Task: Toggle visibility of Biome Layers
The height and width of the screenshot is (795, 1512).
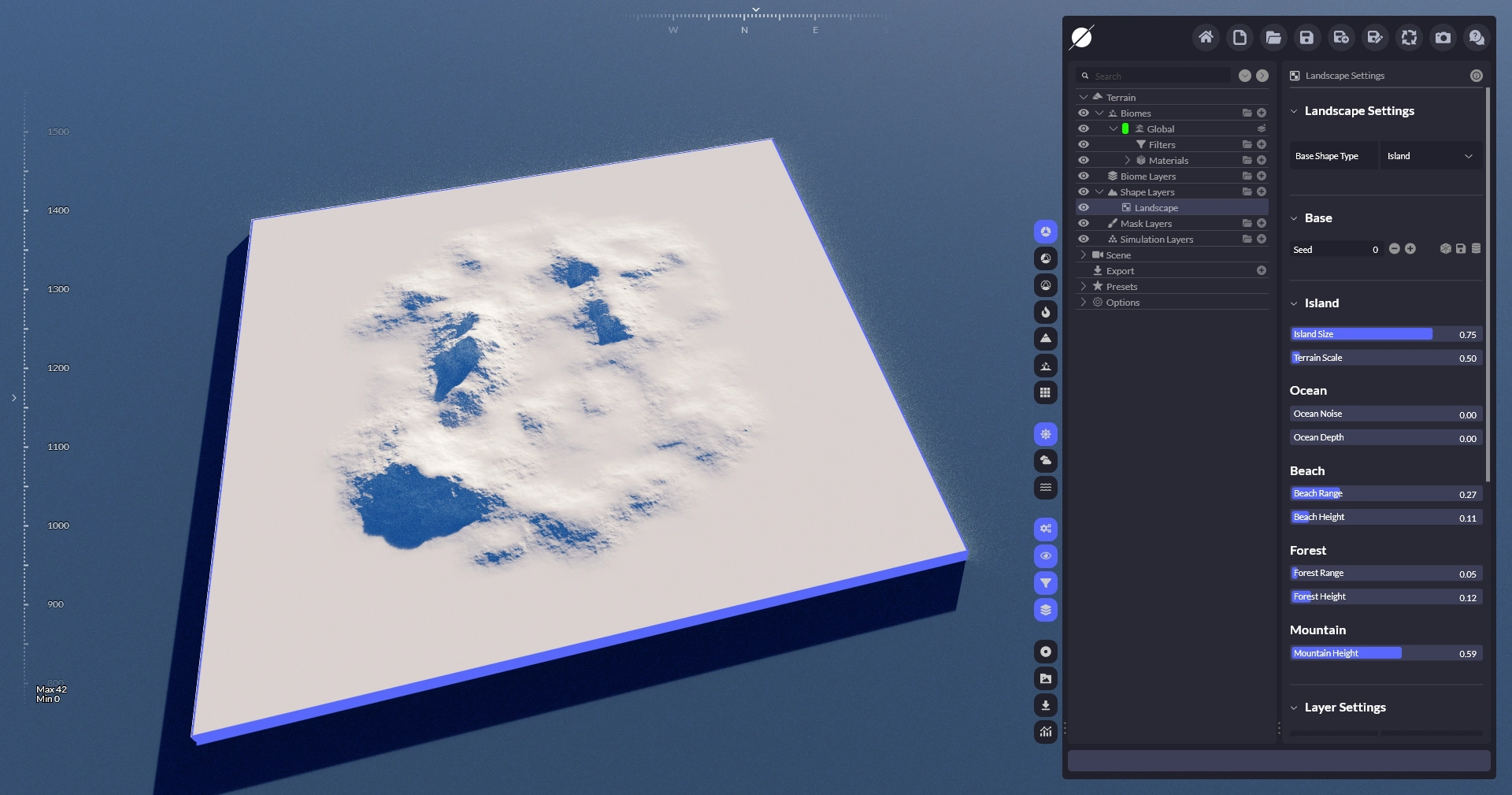Action: (1084, 176)
